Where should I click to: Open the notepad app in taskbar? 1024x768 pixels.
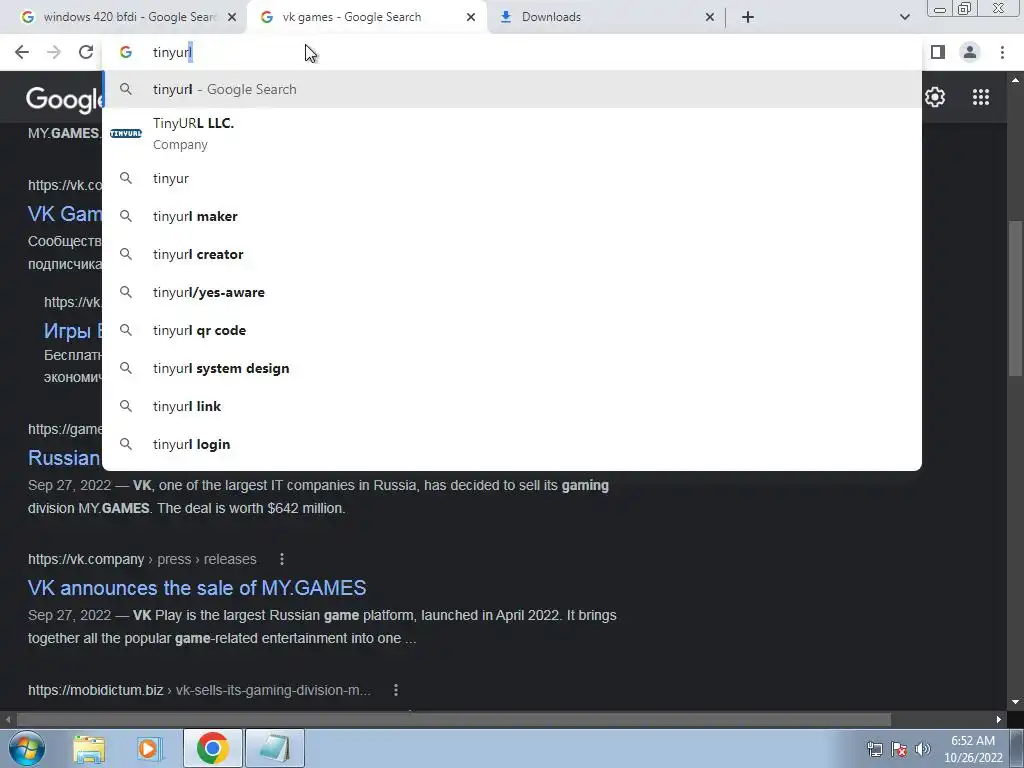pos(274,748)
